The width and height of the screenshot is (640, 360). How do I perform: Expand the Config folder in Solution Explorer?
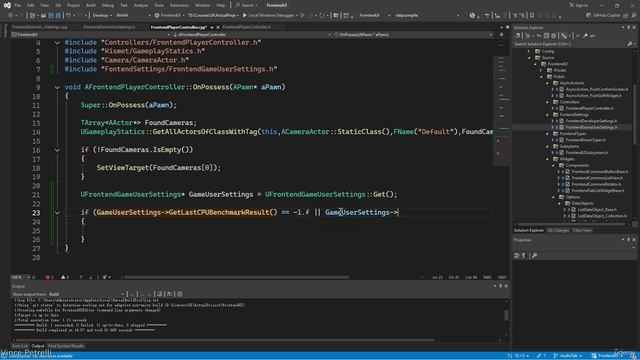click(x=529, y=51)
